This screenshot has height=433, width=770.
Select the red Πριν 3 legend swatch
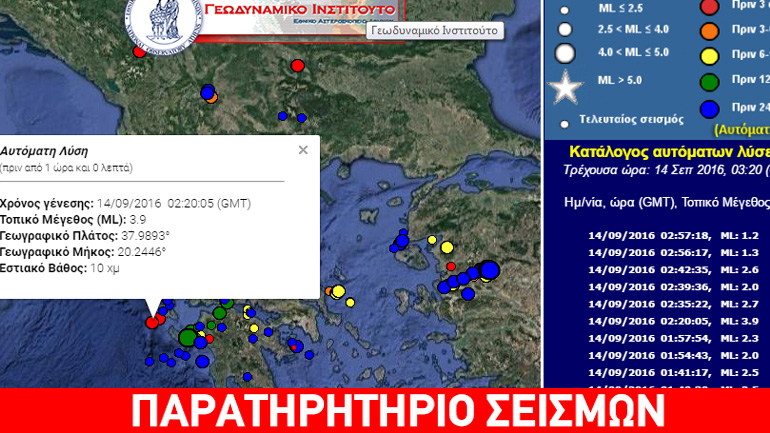pyautogui.click(x=710, y=6)
